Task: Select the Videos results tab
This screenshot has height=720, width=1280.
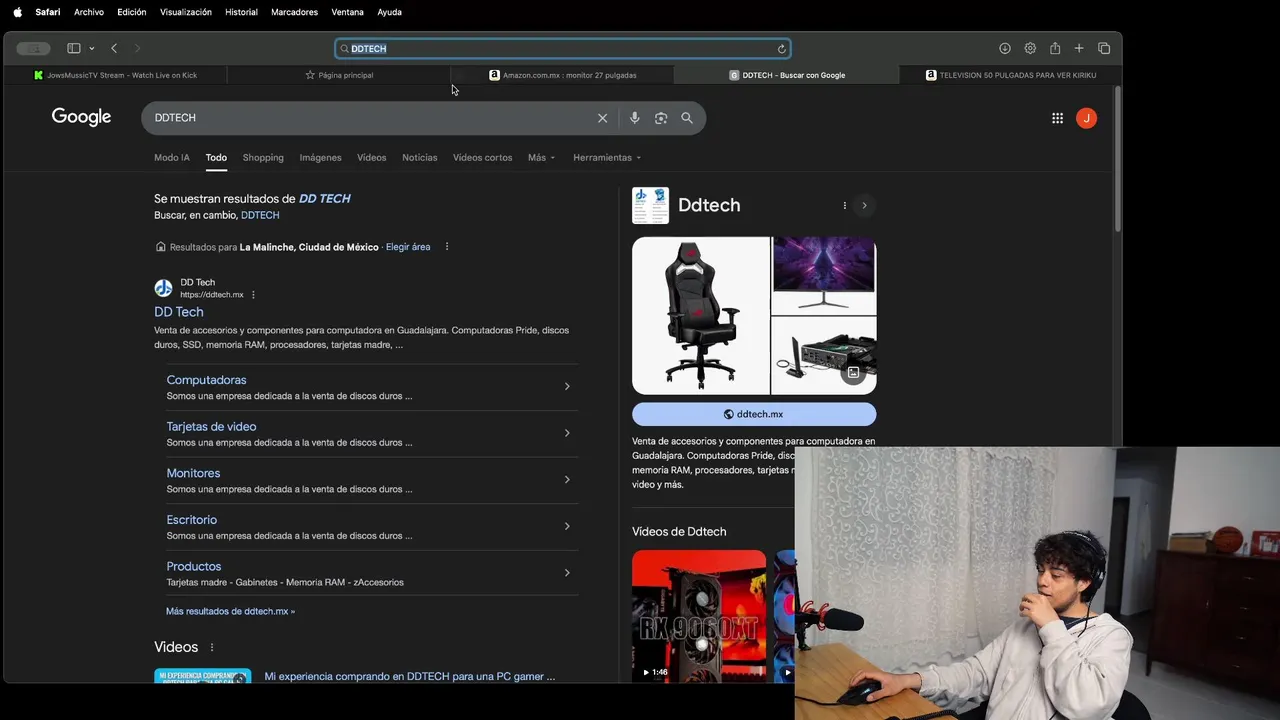Action: tap(372, 157)
